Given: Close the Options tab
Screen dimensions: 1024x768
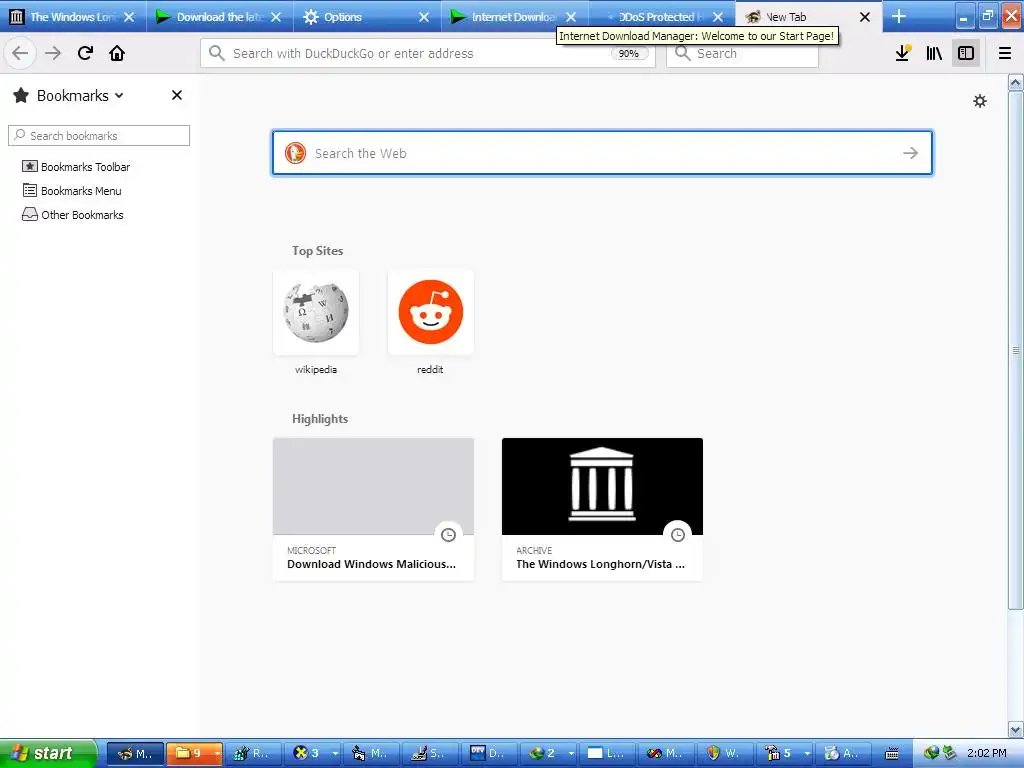Looking at the screenshot, I should (x=424, y=17).
